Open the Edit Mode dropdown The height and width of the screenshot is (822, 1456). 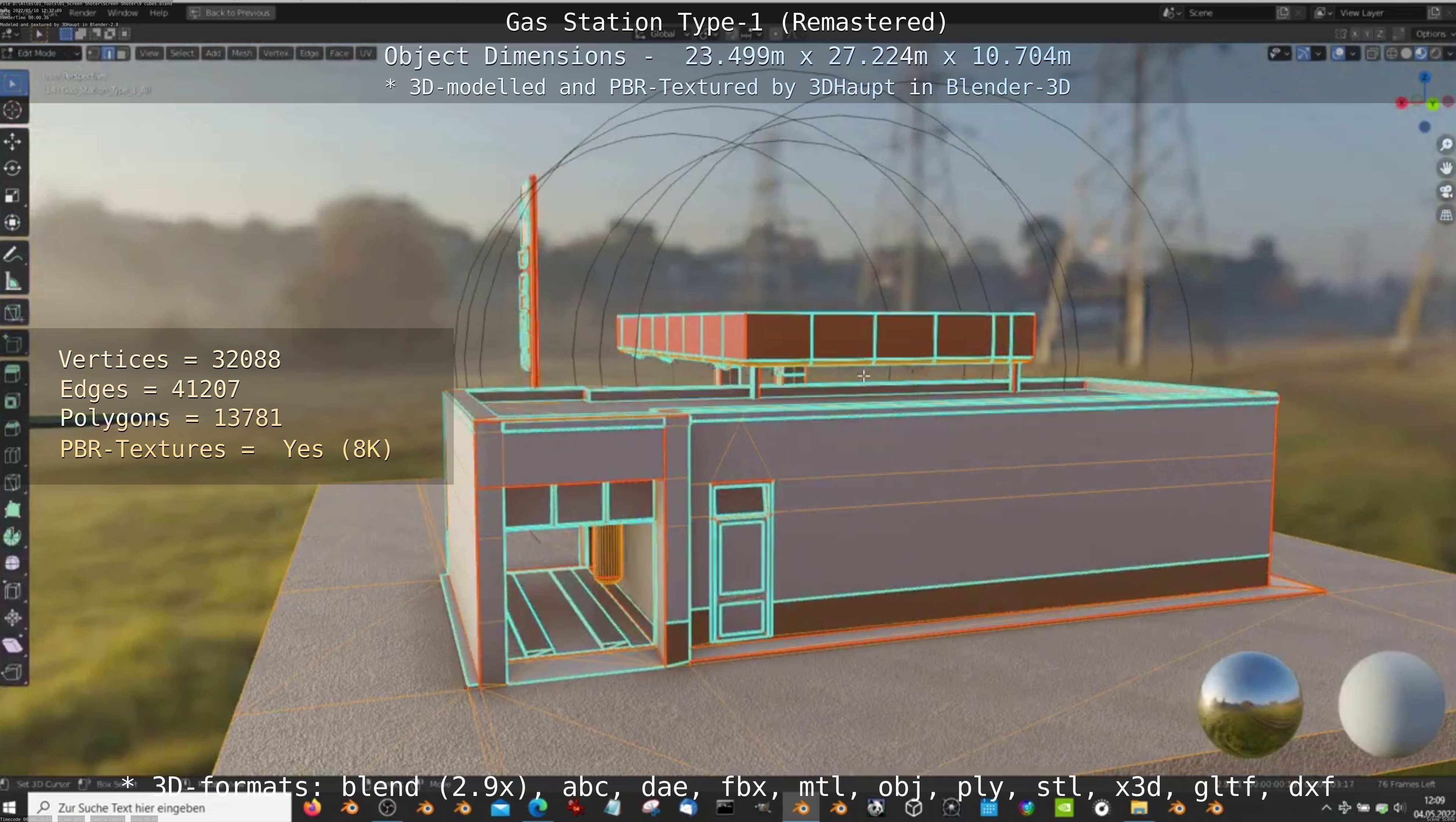[41, 54]
